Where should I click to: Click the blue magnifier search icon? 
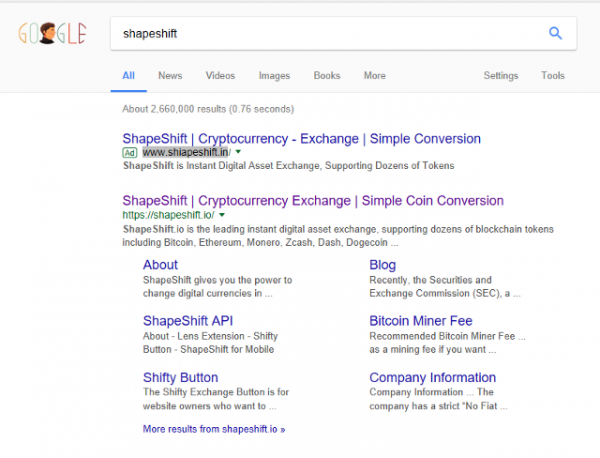[555, 33]
